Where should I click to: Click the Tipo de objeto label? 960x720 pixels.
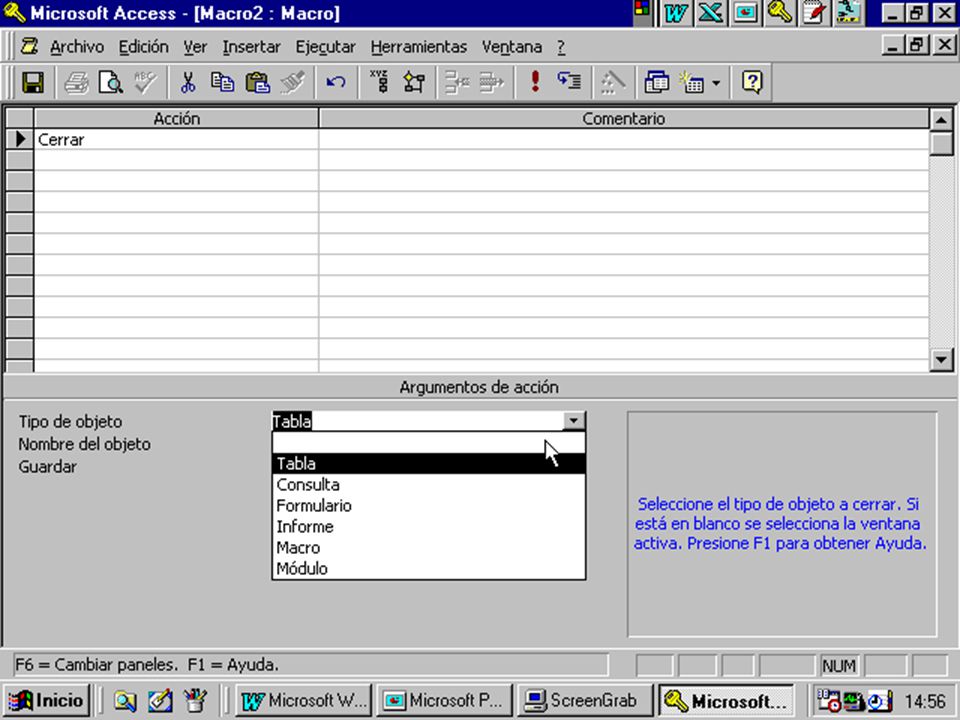pos(70,421)
